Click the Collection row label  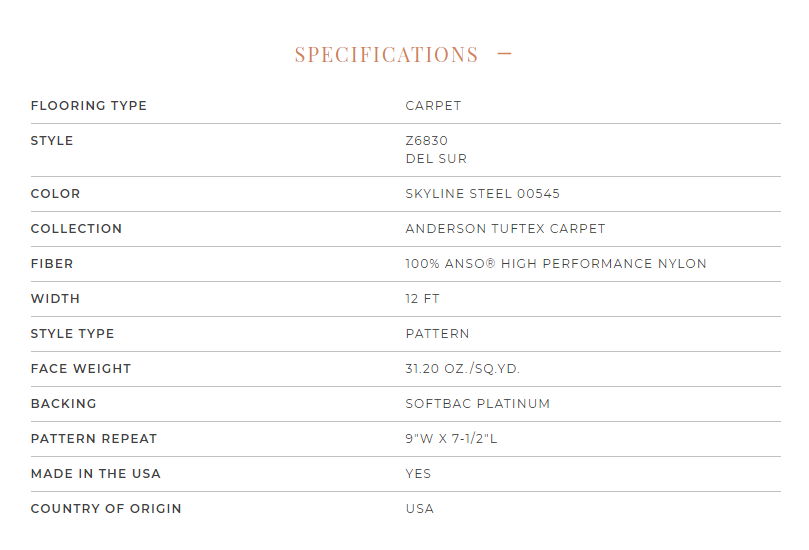76,229
